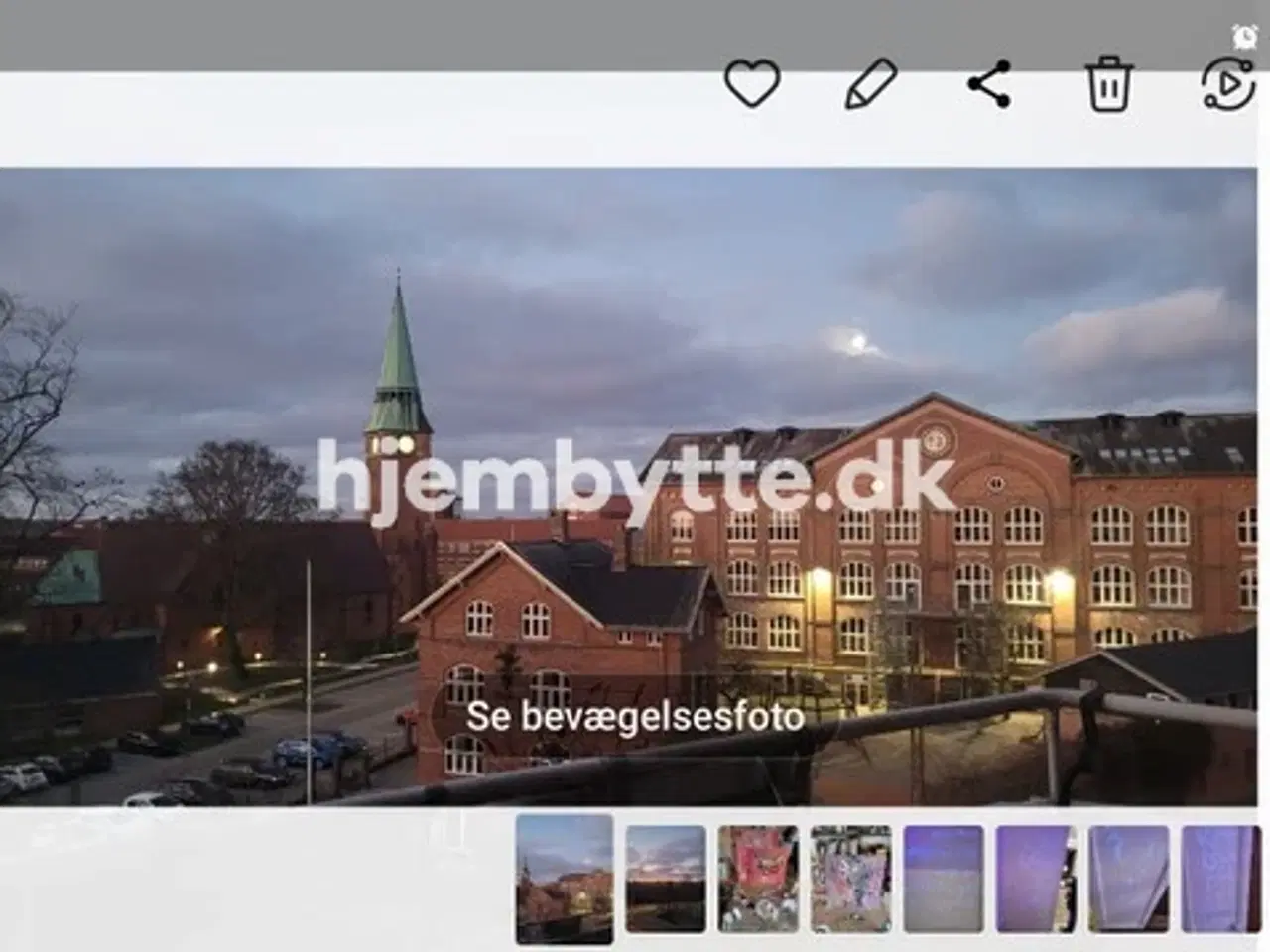Open the pencil edit tool
The height and width of the screenshot is (952, 1270).
(x=870, y=83)
